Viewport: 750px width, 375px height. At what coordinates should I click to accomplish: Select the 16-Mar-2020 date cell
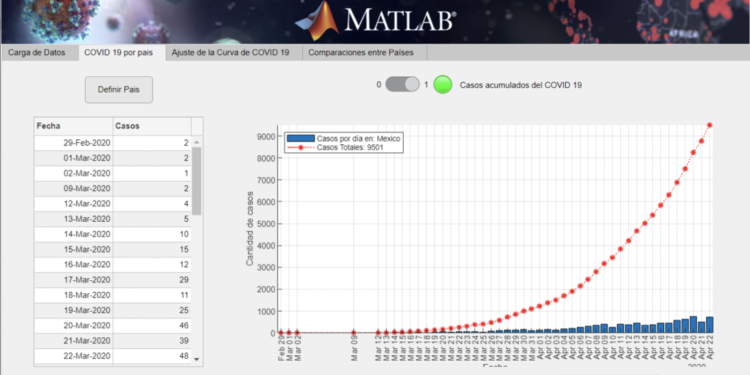pyautogui.click(x=74, y=265)
